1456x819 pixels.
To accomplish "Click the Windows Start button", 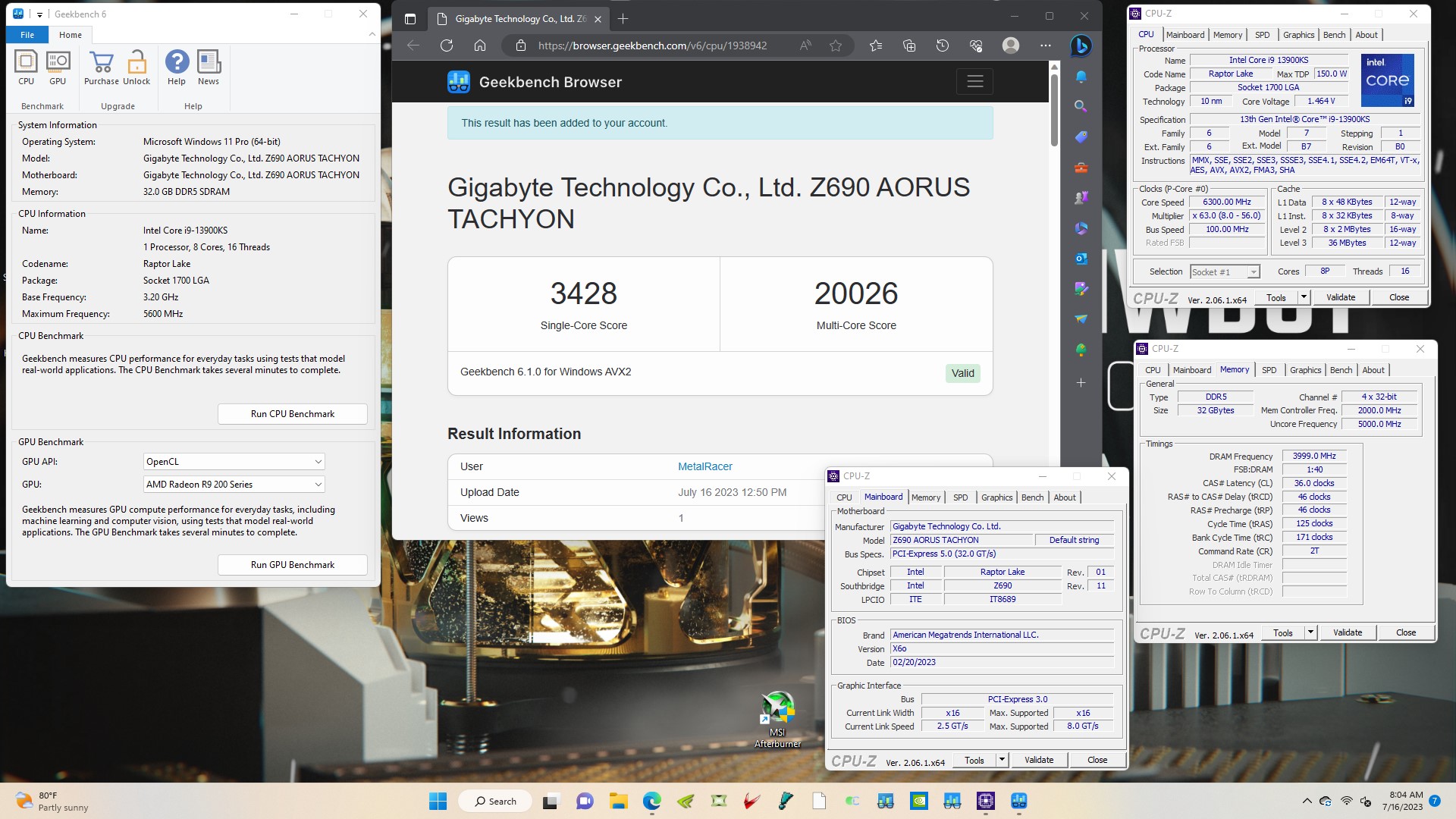I will coord(438,801).
